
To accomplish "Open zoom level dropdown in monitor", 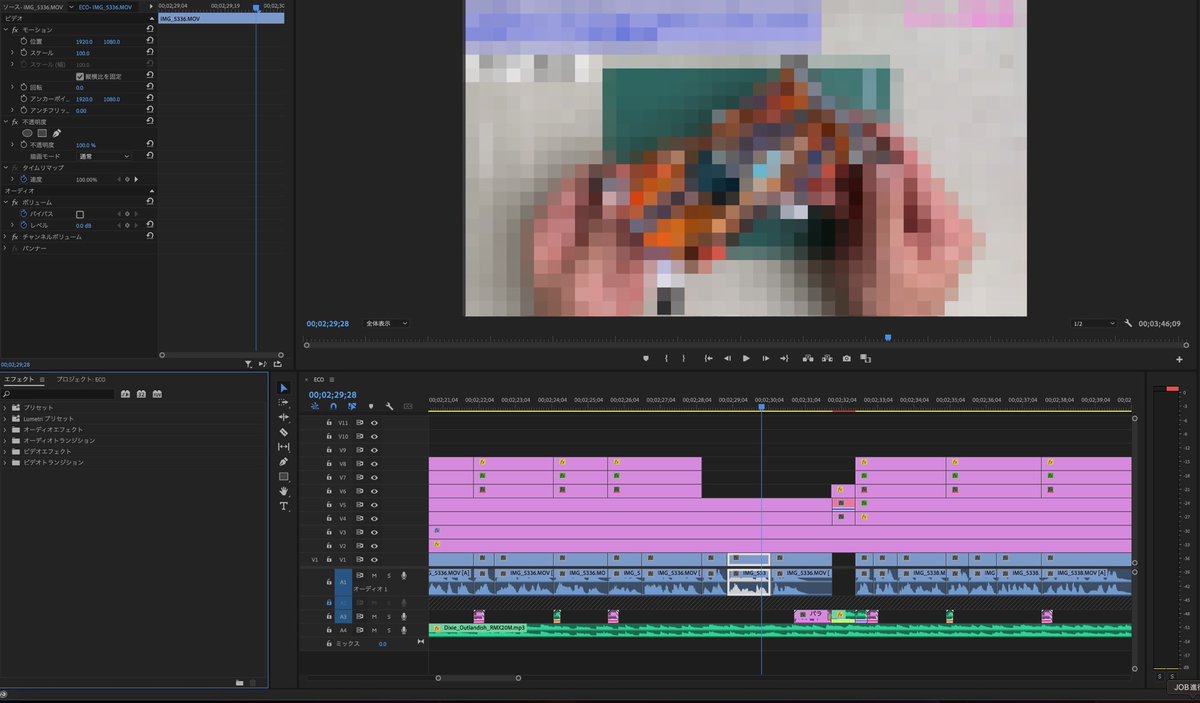I will (386, 323).
